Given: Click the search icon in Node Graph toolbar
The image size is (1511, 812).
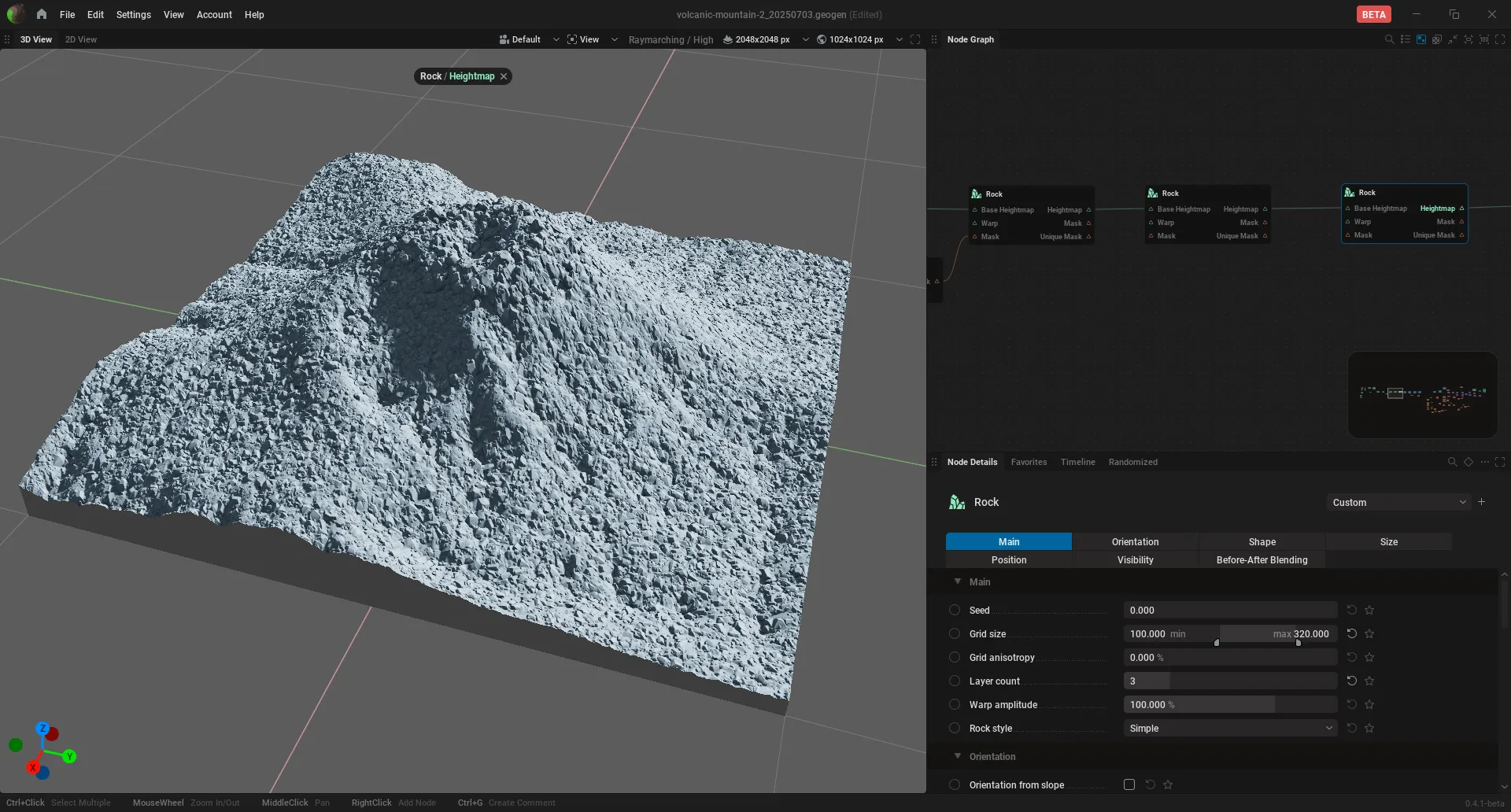Looking at the screenshot, I should 1389,39.
